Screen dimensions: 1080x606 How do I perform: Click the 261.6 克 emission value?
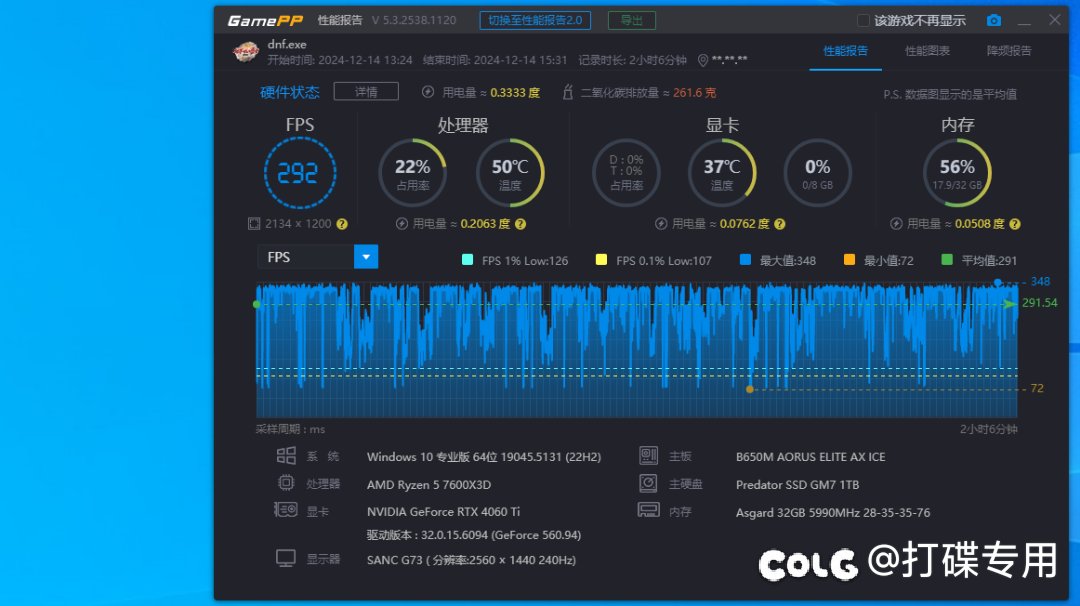(694, 92)
